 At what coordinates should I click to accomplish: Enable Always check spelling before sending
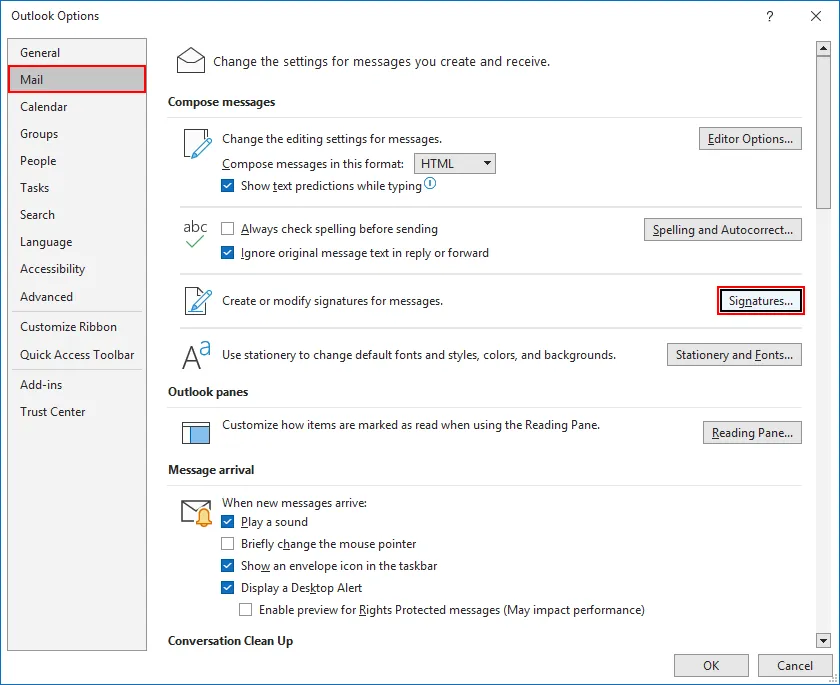(227, 228)
